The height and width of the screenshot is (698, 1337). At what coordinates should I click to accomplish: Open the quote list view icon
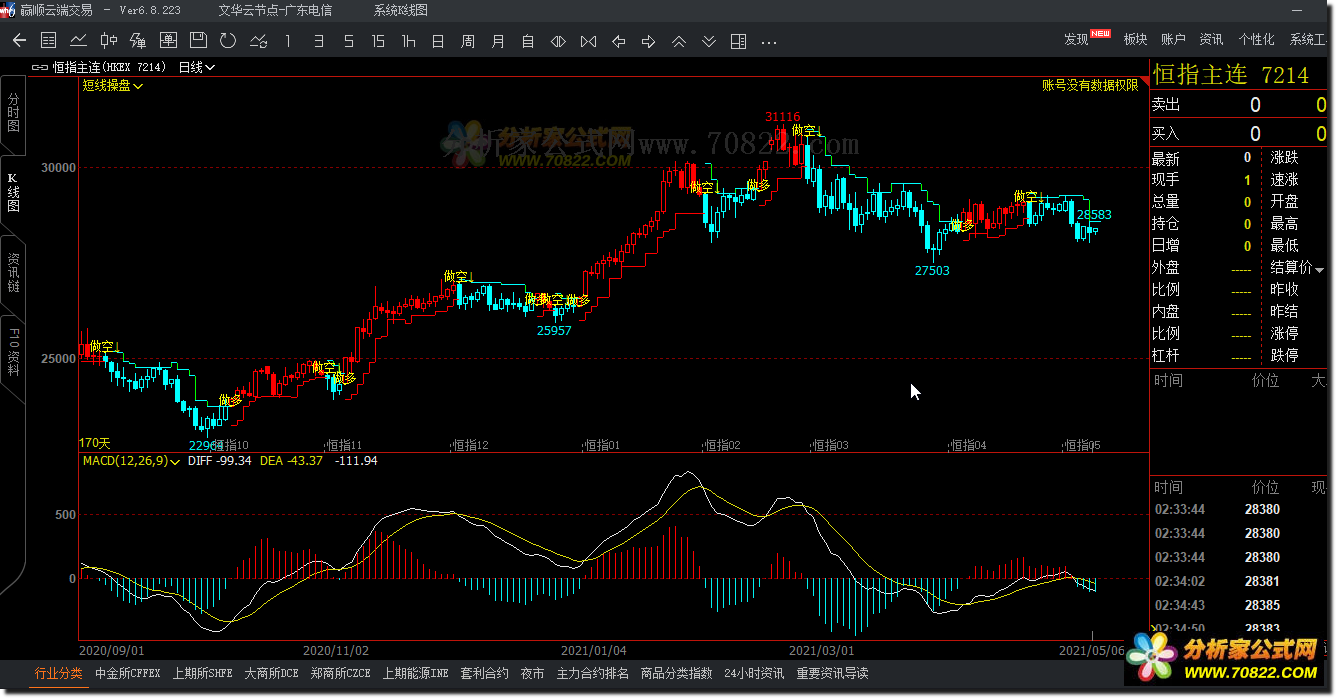pos(48,41)
